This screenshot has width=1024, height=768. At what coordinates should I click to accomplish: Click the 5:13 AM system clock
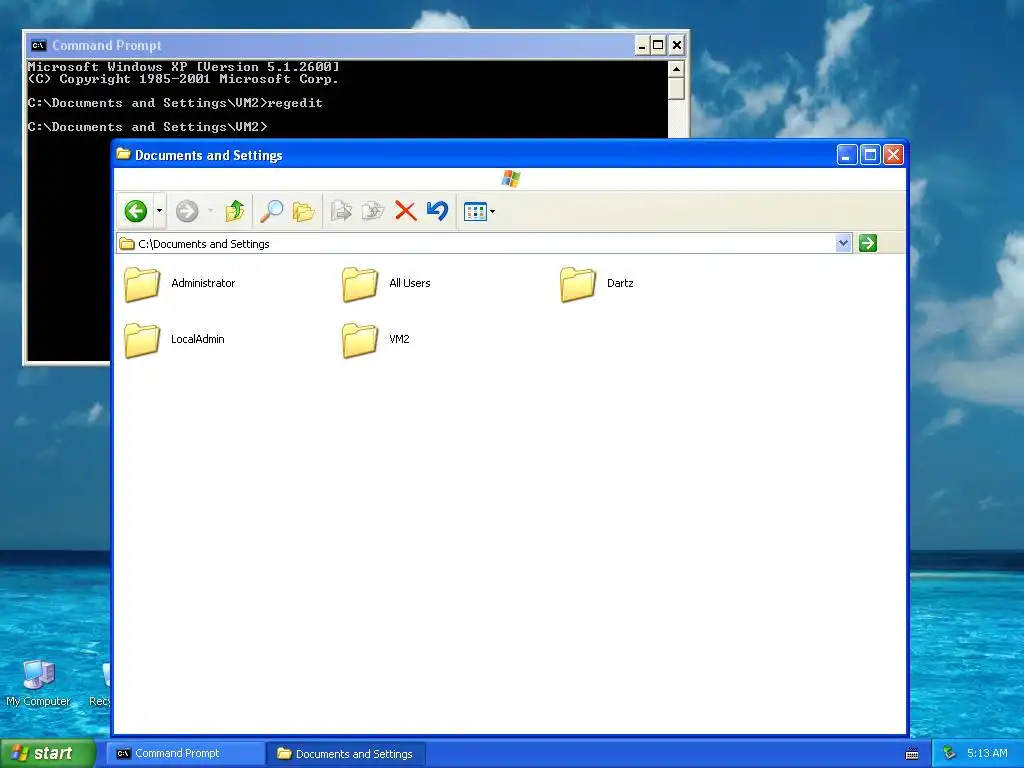click(x=987, y=753)
